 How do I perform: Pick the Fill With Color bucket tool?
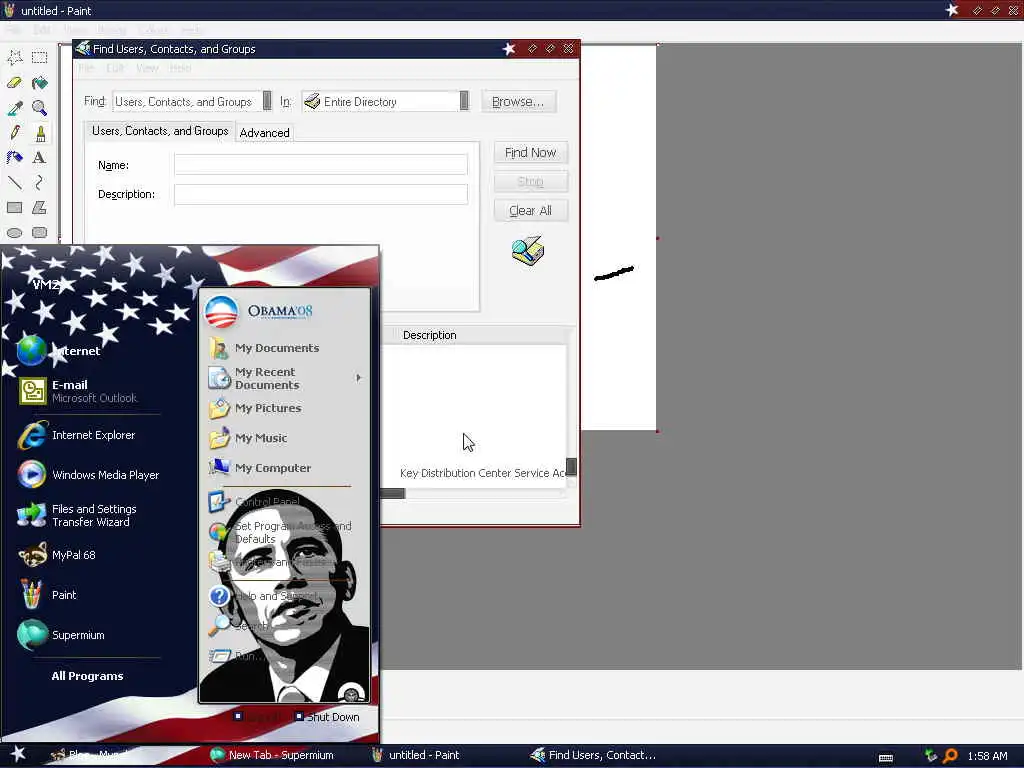(x=40, y=83)
